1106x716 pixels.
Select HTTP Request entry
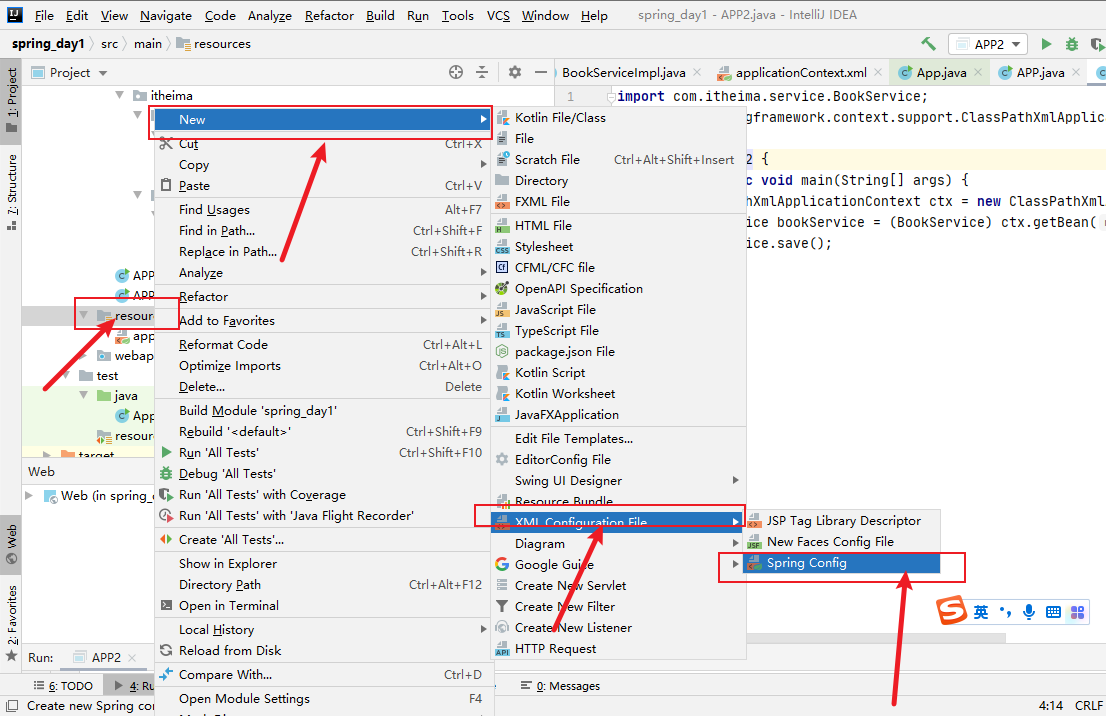[x=619, y=649]
